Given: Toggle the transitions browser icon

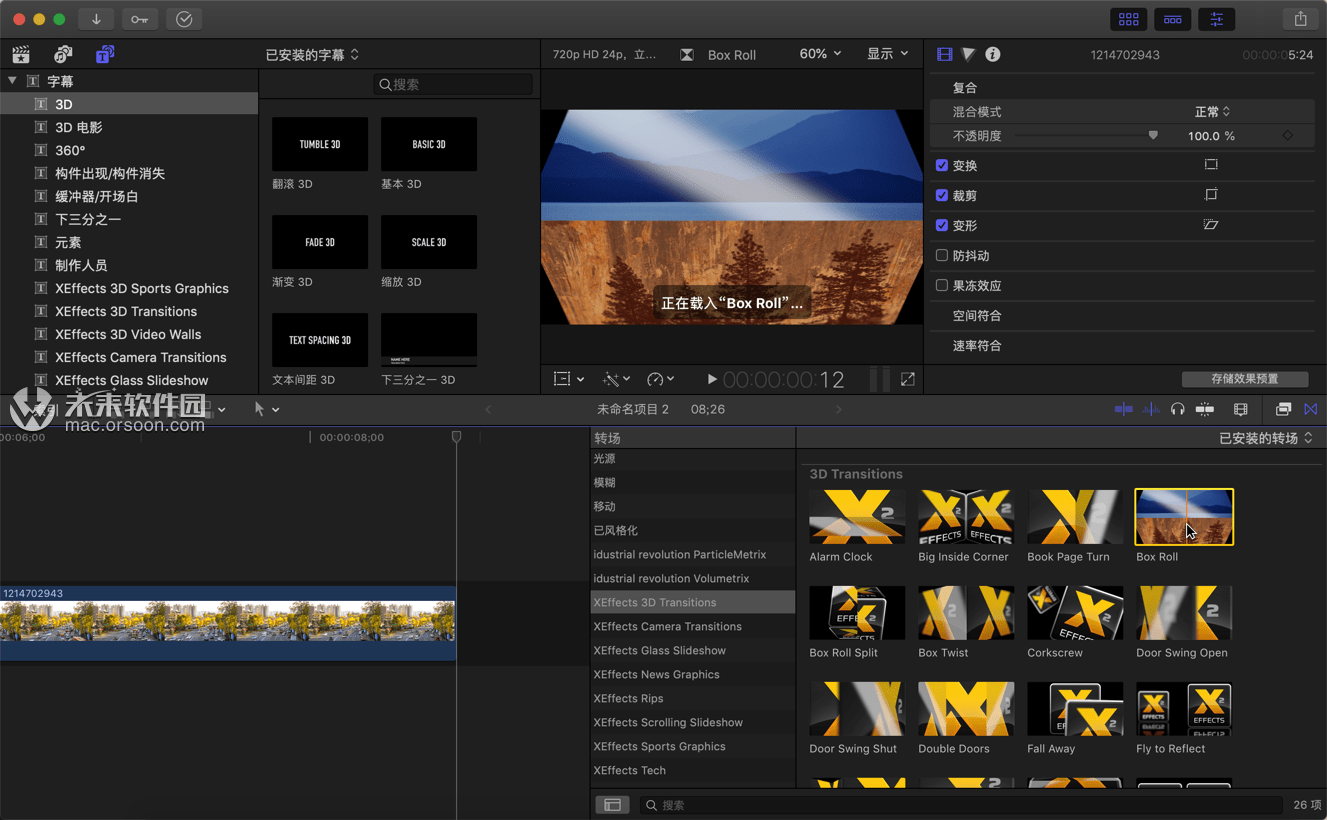Looking at the screenshot, I should pyautogui.click(x=1310, y=409).
